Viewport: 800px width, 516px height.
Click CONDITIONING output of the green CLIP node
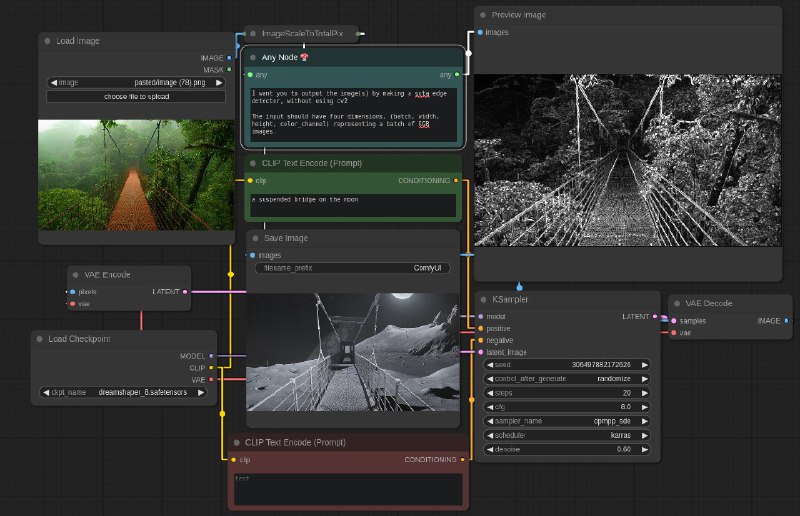tap(456, 180)
